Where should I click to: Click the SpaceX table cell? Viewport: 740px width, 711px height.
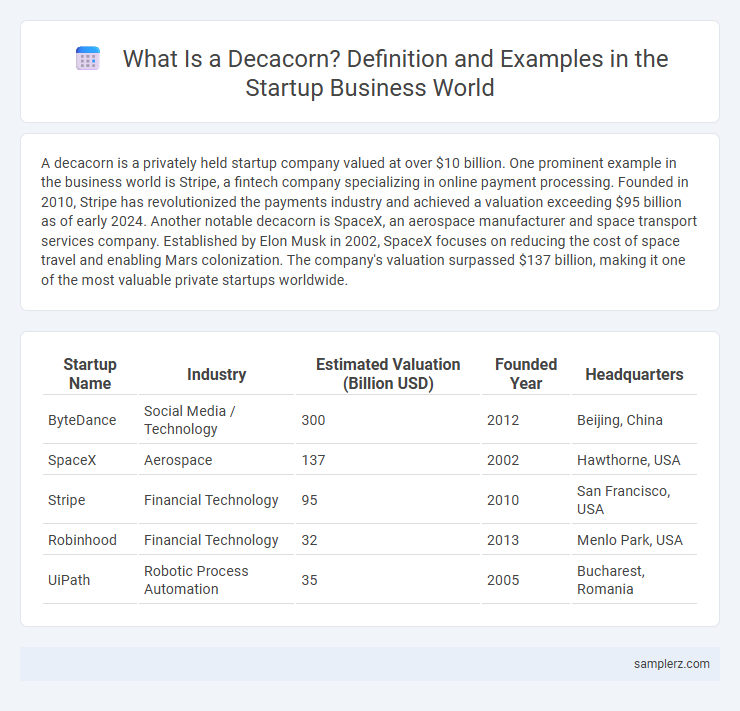pyautogui.click(x=90, y=460)
